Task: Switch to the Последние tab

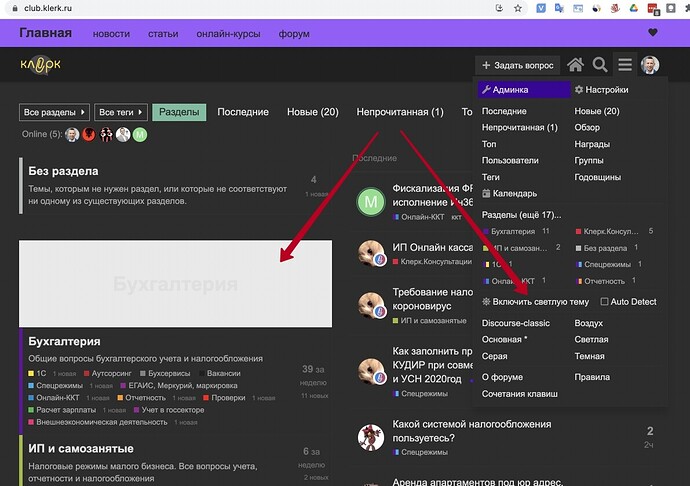Action: 243,112
